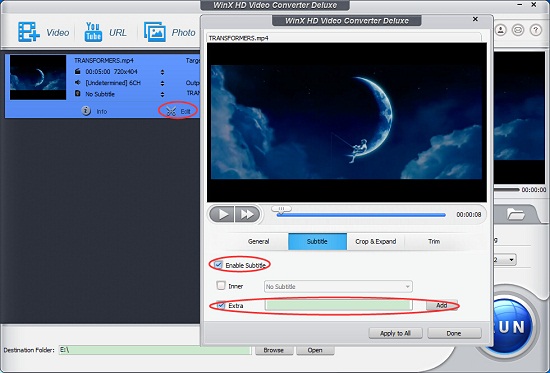The height and width of the screenshot is (373, 550).
Task: Open the YouTube URL downloader icon
Action: (93, 32)
